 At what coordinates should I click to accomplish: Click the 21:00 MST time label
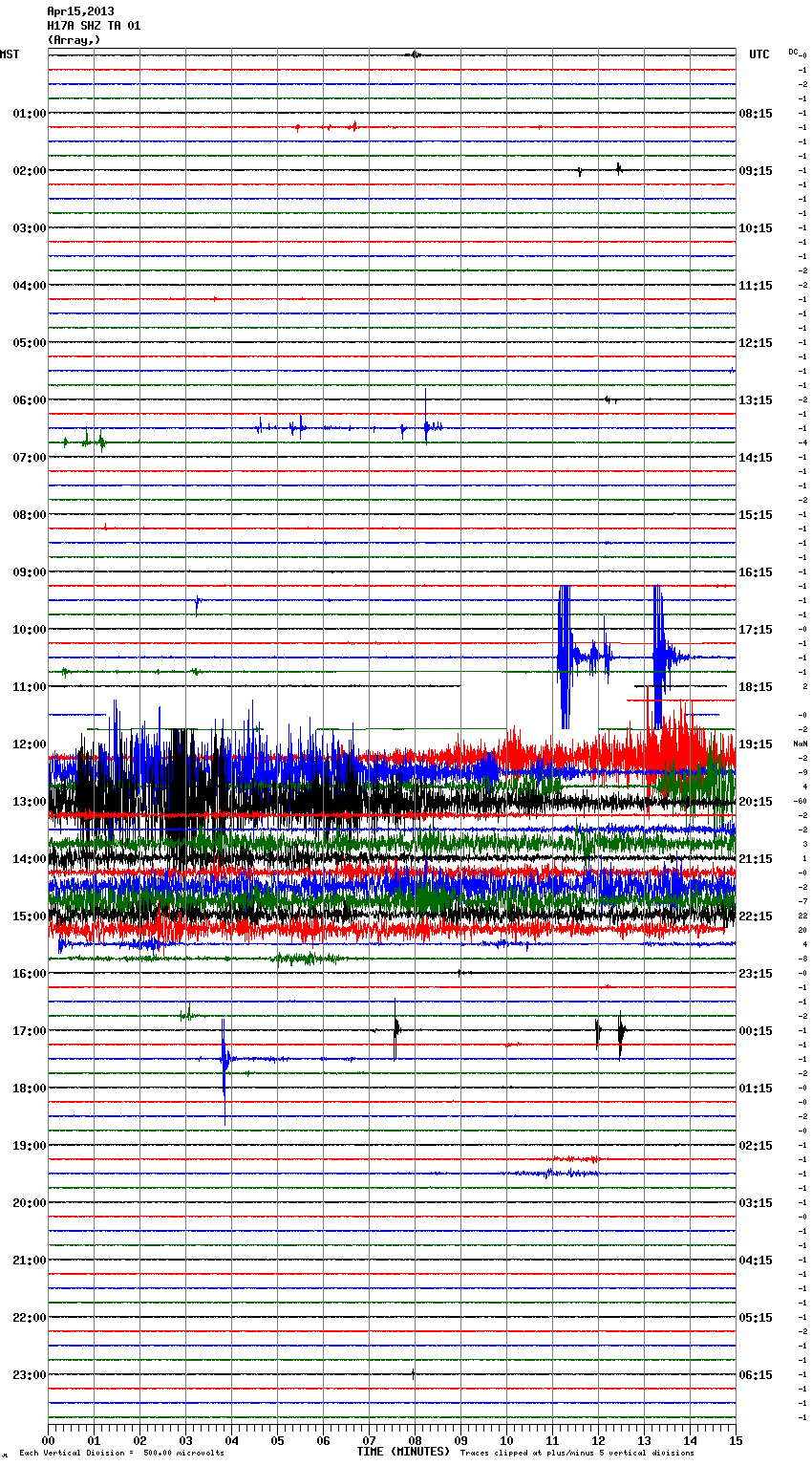point(30,1261)
